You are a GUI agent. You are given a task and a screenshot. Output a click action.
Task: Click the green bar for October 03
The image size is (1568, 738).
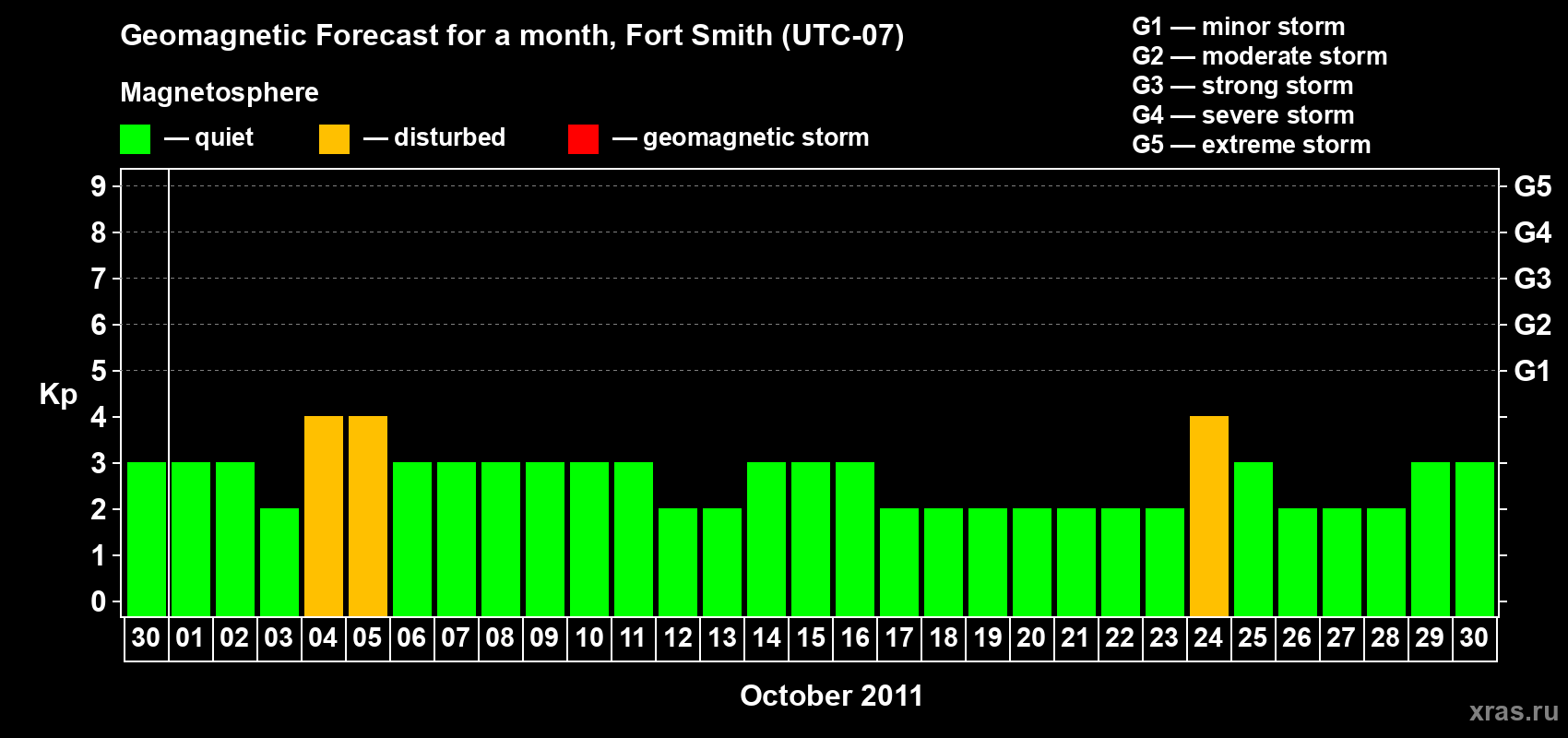click(x=279, y=562)
